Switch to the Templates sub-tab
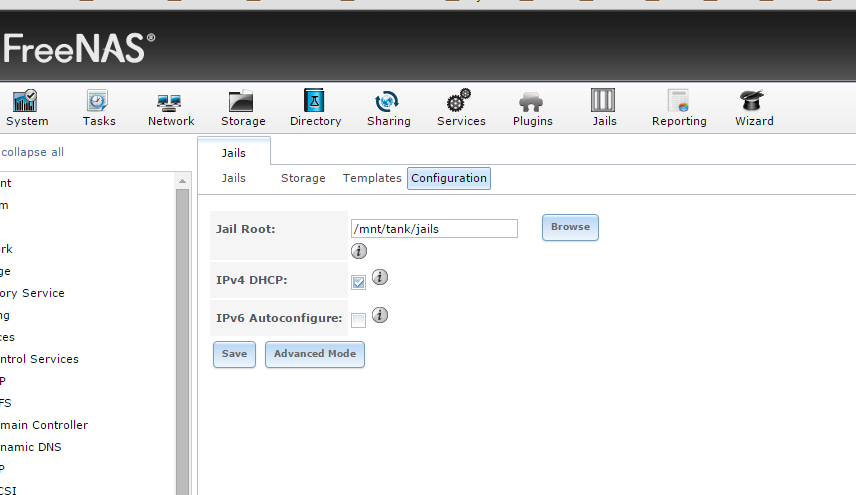The image size is (856, 495). [372, 178]
